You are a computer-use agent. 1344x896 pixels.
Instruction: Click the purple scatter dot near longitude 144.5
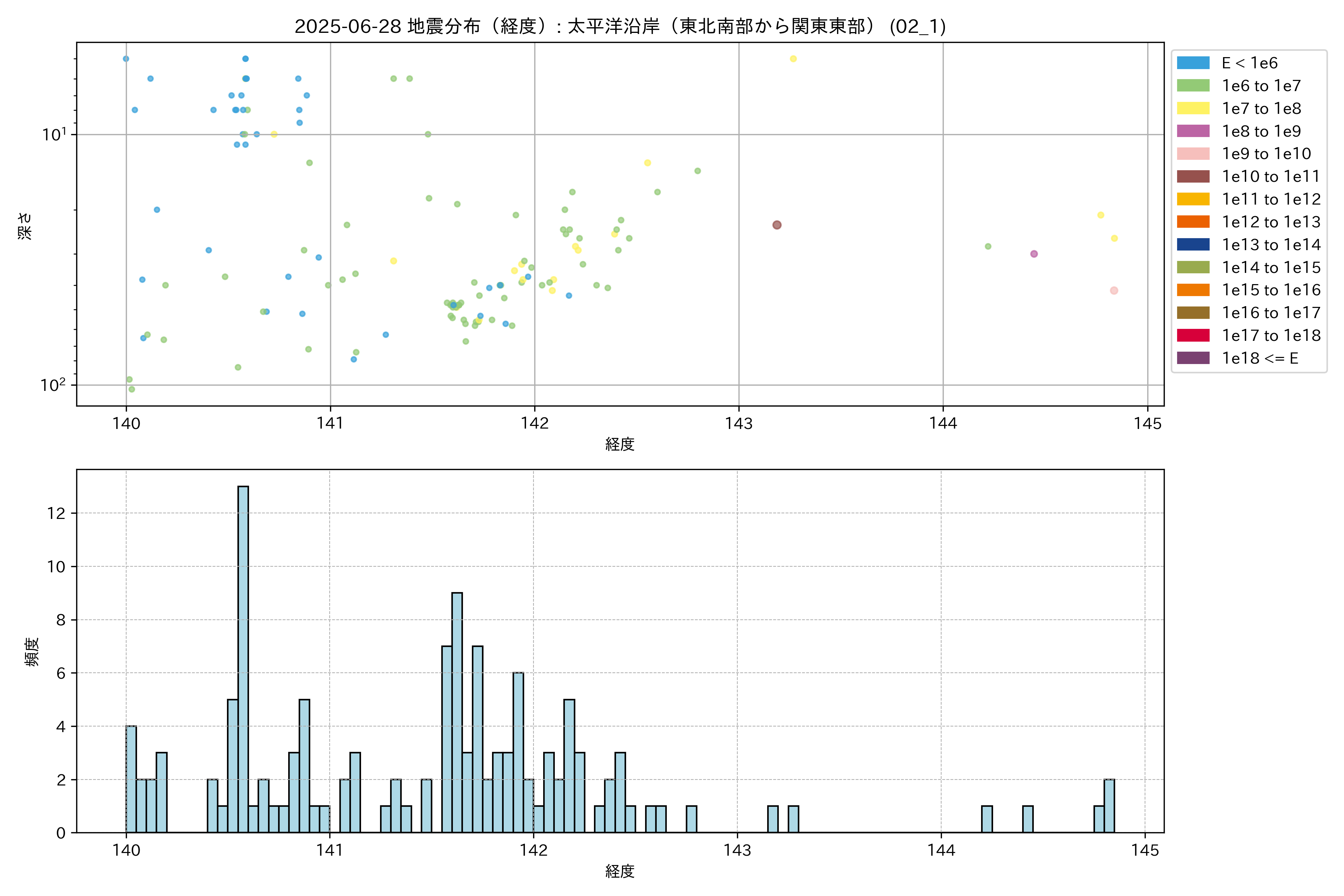[1034, 254]
